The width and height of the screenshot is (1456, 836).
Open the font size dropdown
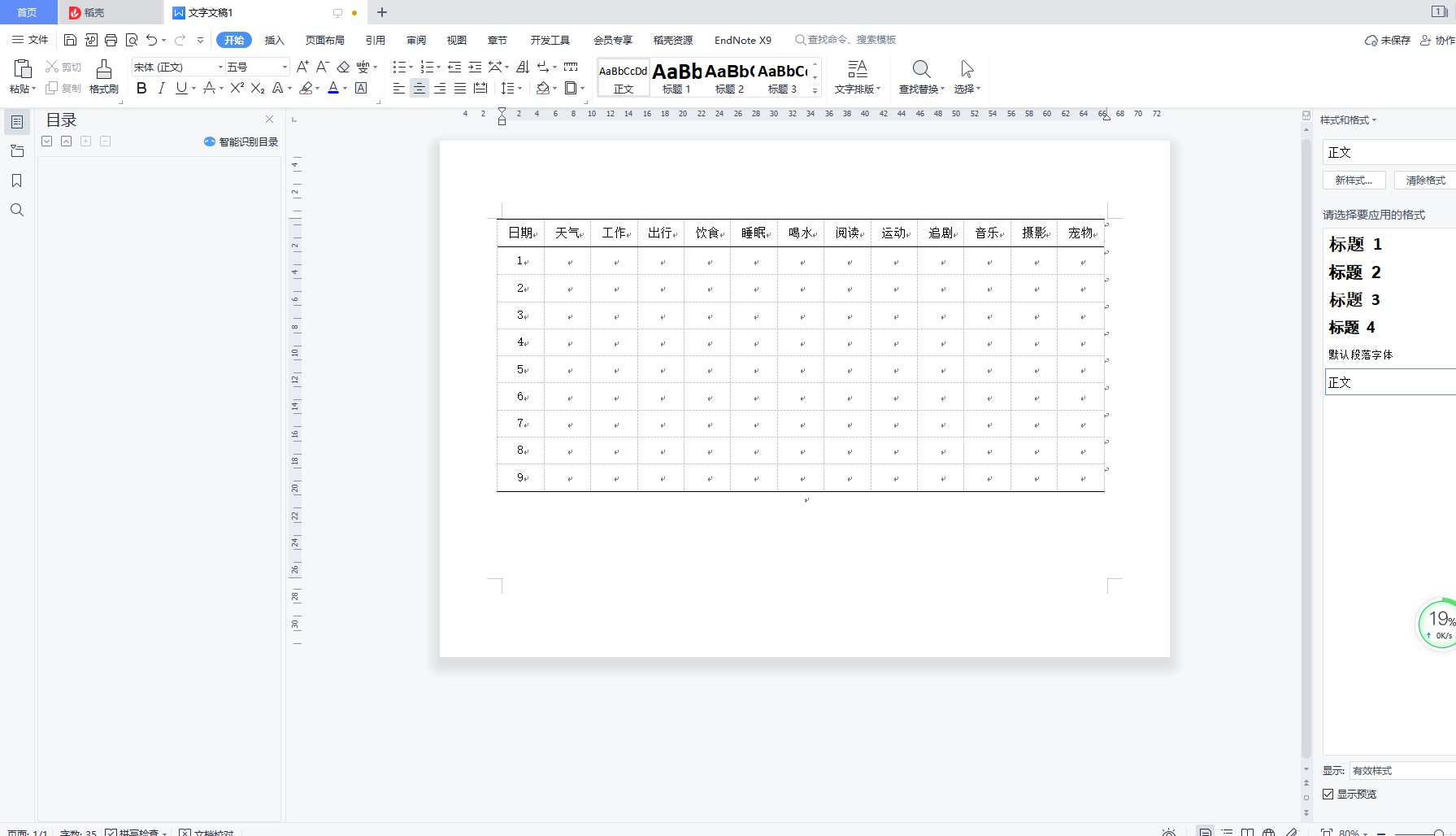tap(285, 67)
